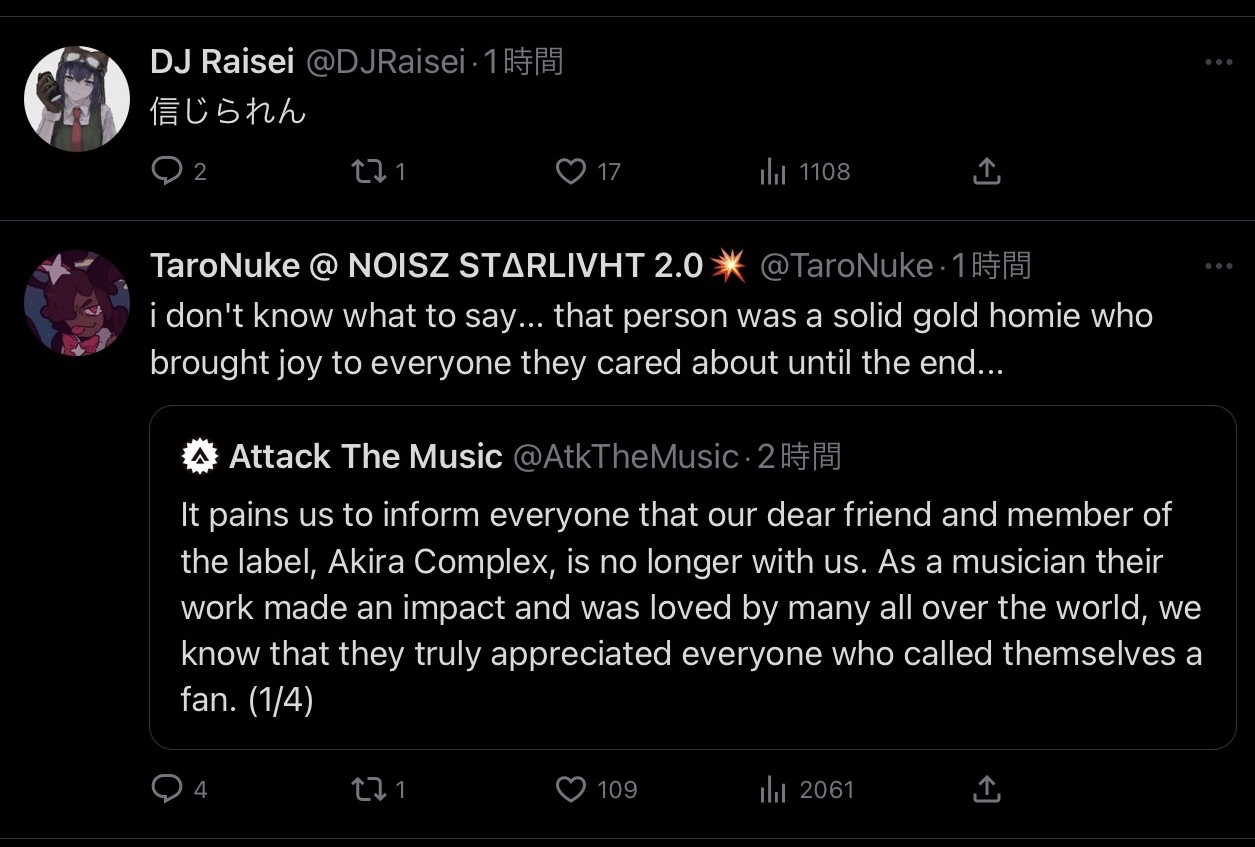This screenshot has width=1255, height=847.
Task: Open the @DJRaisei handle link
Action: [385, 62]
